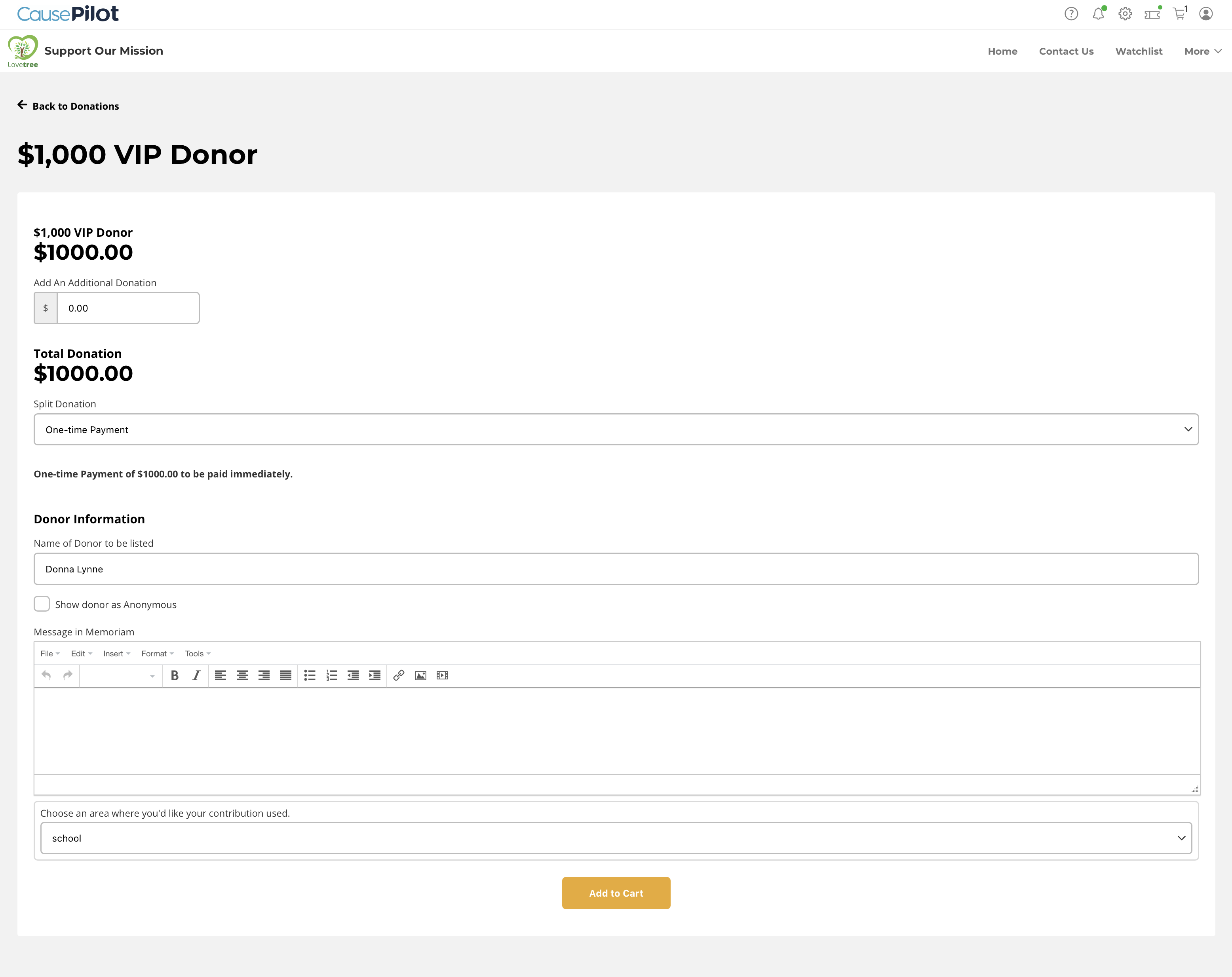Open the Split Donation dropdown

click(x=616, y=429)
